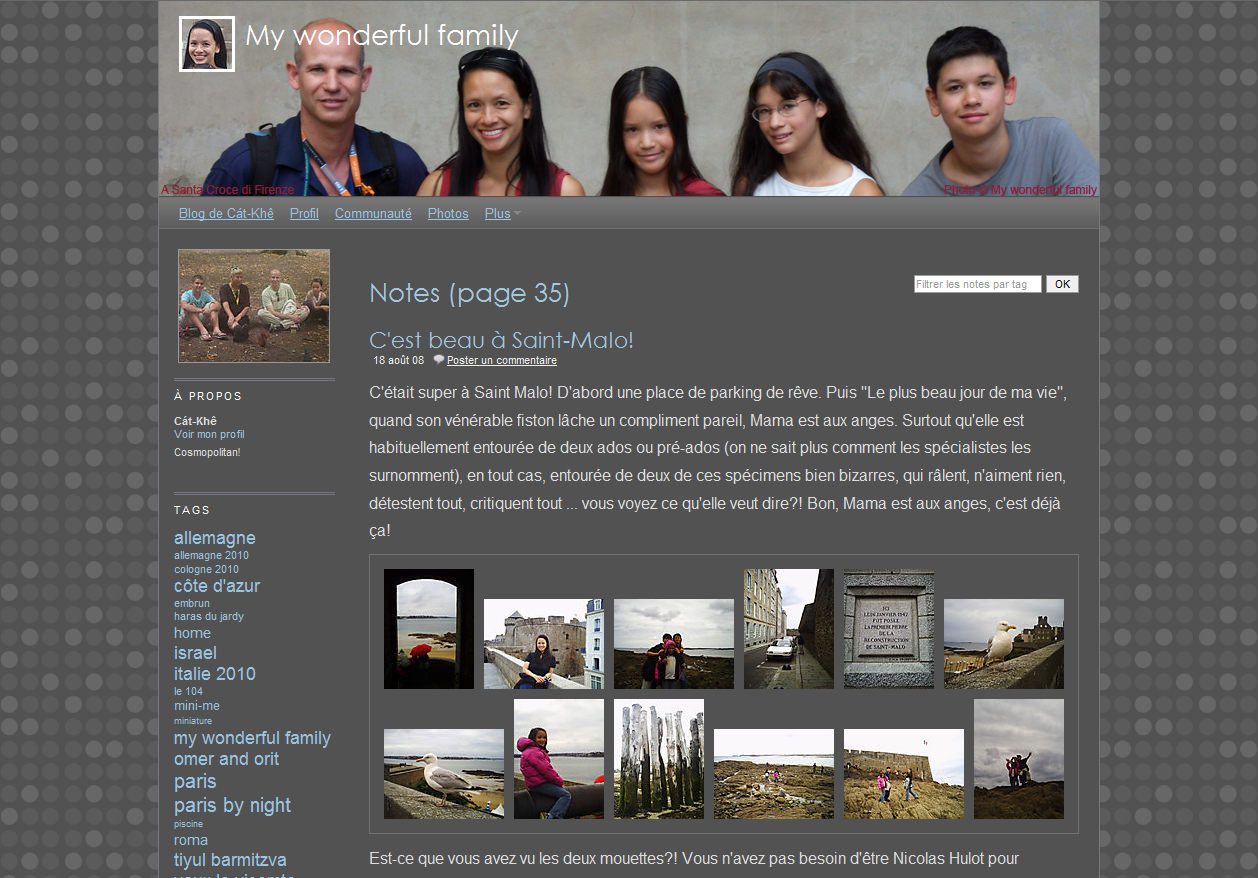The height and width of the screenshot is (878, 1258).
Task: Open the Voir mon profil link
Action: coord(209,435)
